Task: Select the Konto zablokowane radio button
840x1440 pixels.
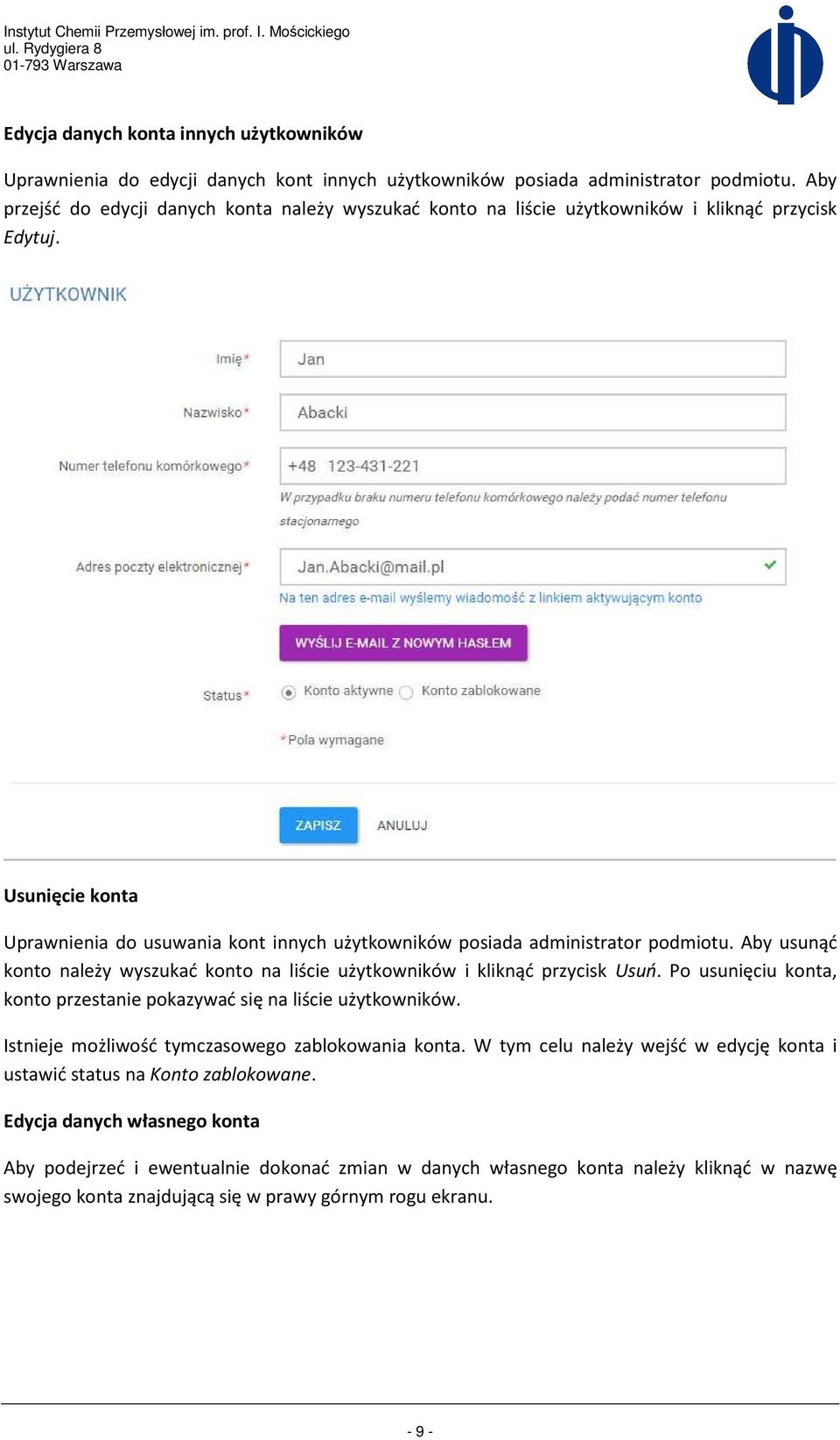Action: point(406,692)
